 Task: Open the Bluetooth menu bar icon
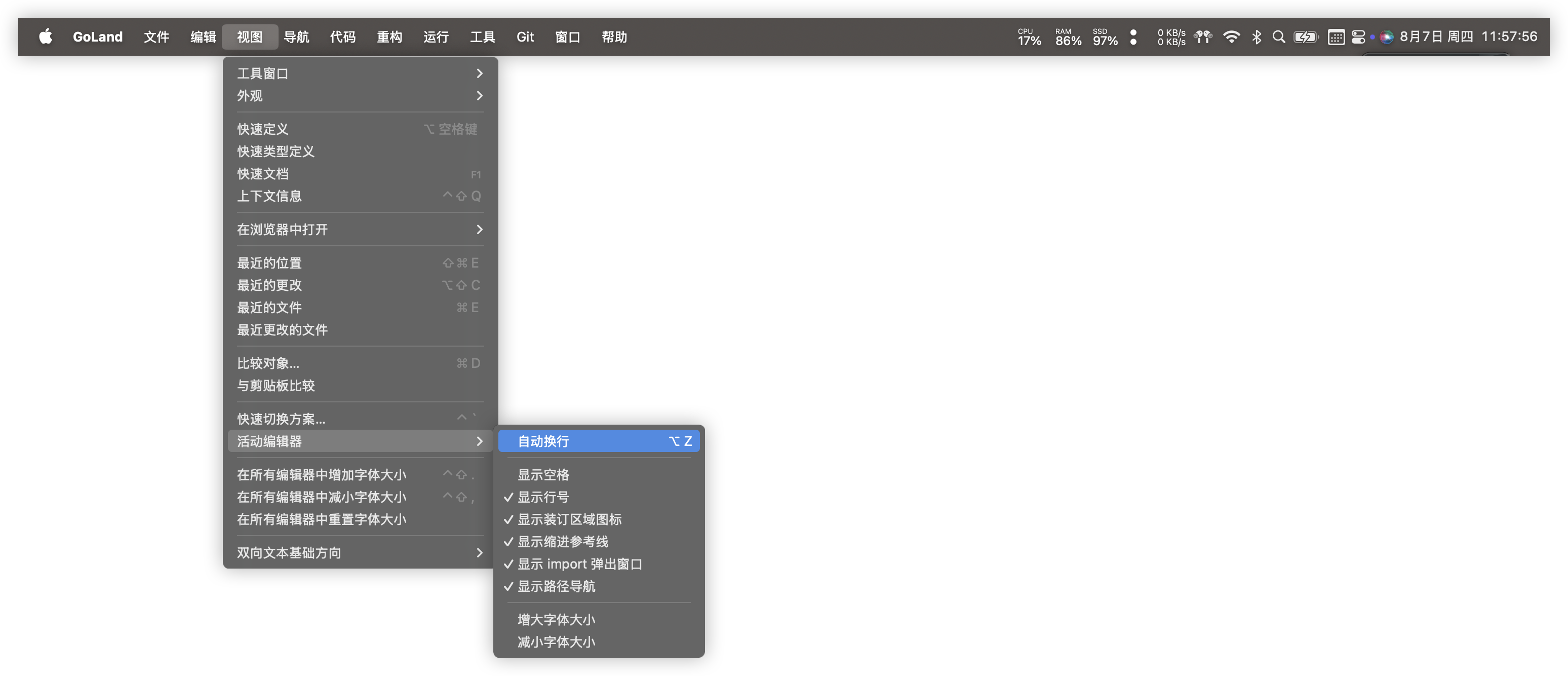(1257, 37)
